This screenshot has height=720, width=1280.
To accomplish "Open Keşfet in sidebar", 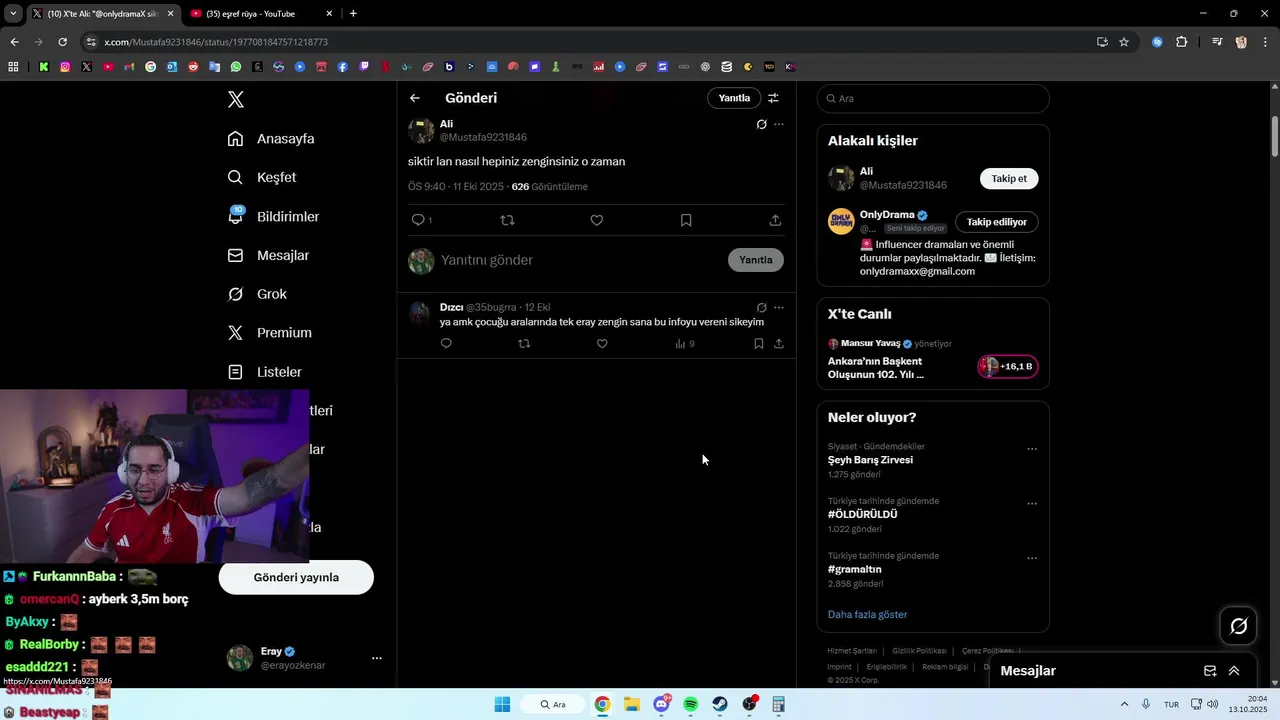I will [262, 177].
